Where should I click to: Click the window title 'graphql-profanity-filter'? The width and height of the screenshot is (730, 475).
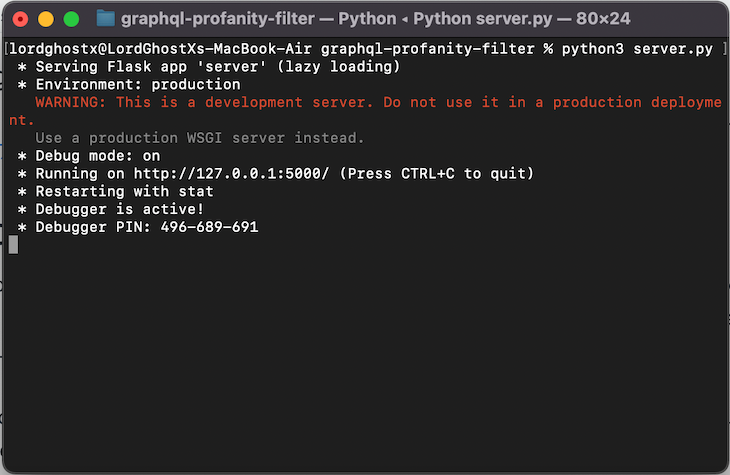[218, 19]
